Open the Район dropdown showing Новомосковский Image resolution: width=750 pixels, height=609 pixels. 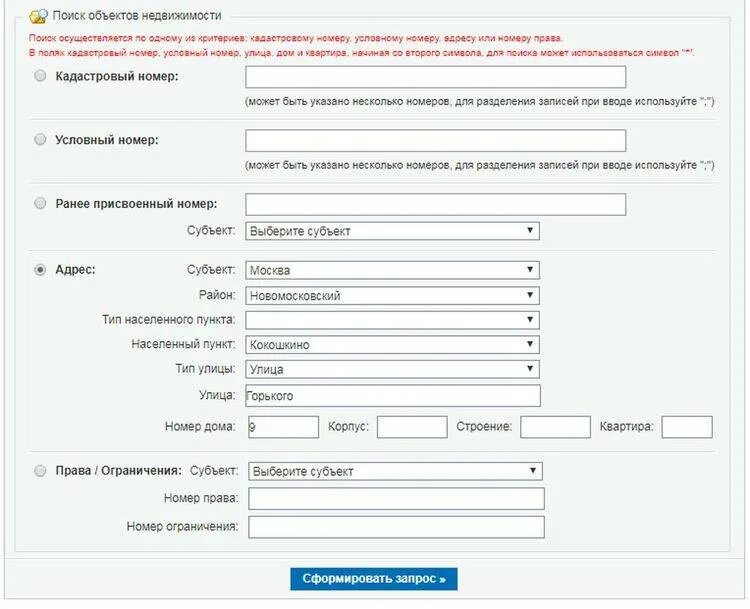point(392,295)
